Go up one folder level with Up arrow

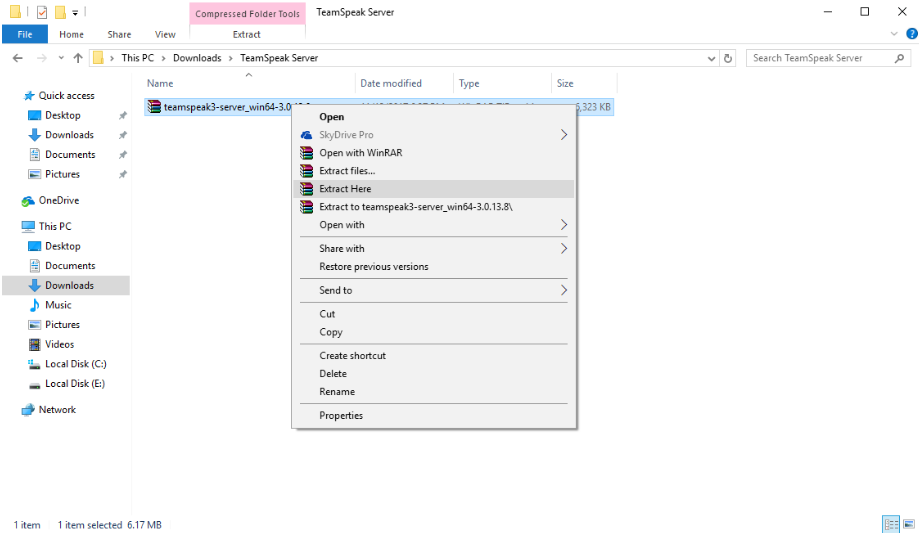pos(78,58)
